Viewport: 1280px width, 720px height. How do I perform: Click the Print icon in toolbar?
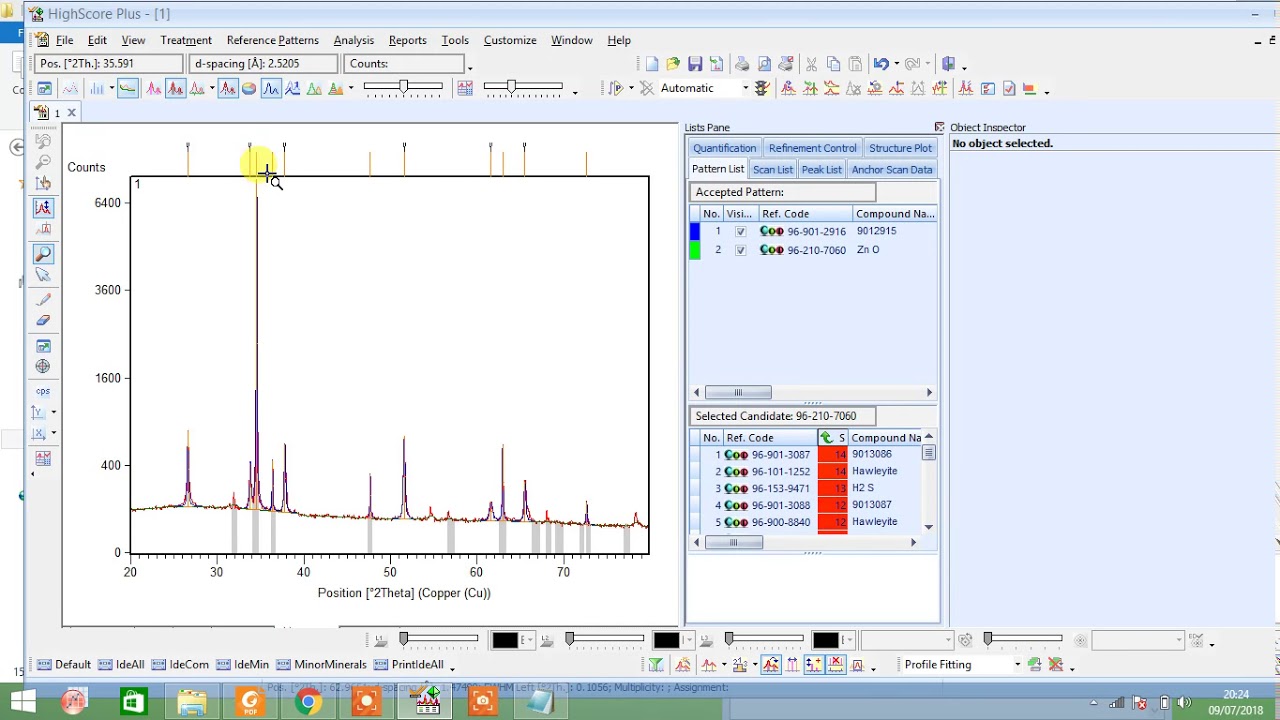pyautogui.click(x=742, y=64)
